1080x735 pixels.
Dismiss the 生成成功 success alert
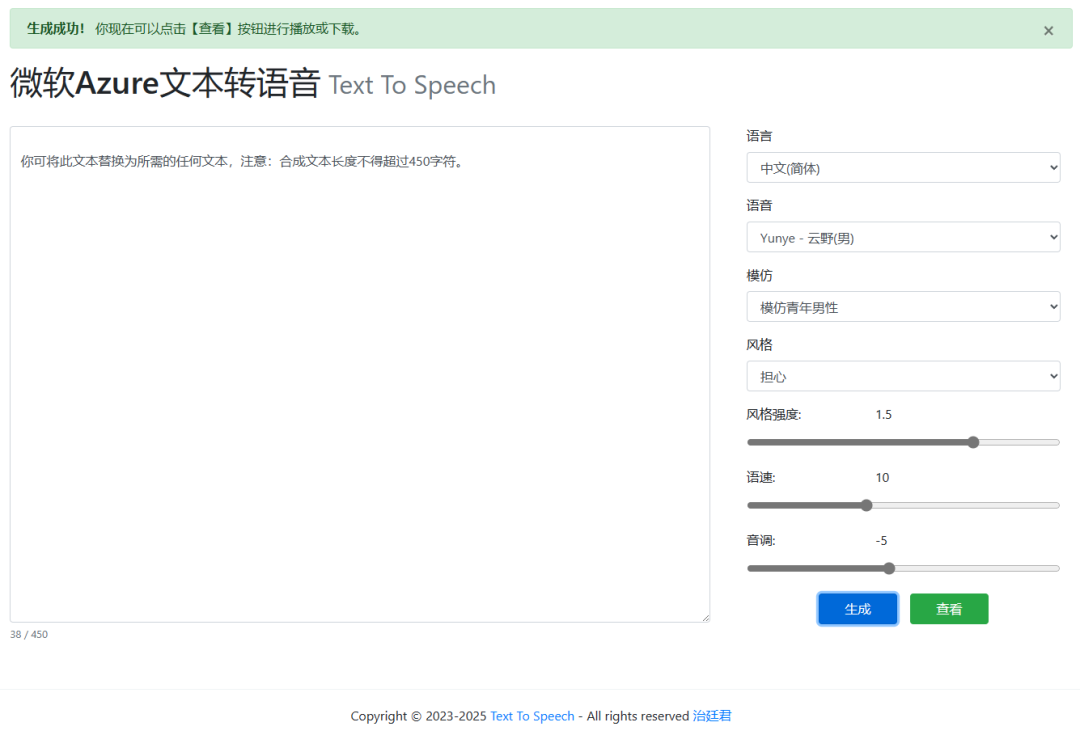click(x=1048, y=30)
